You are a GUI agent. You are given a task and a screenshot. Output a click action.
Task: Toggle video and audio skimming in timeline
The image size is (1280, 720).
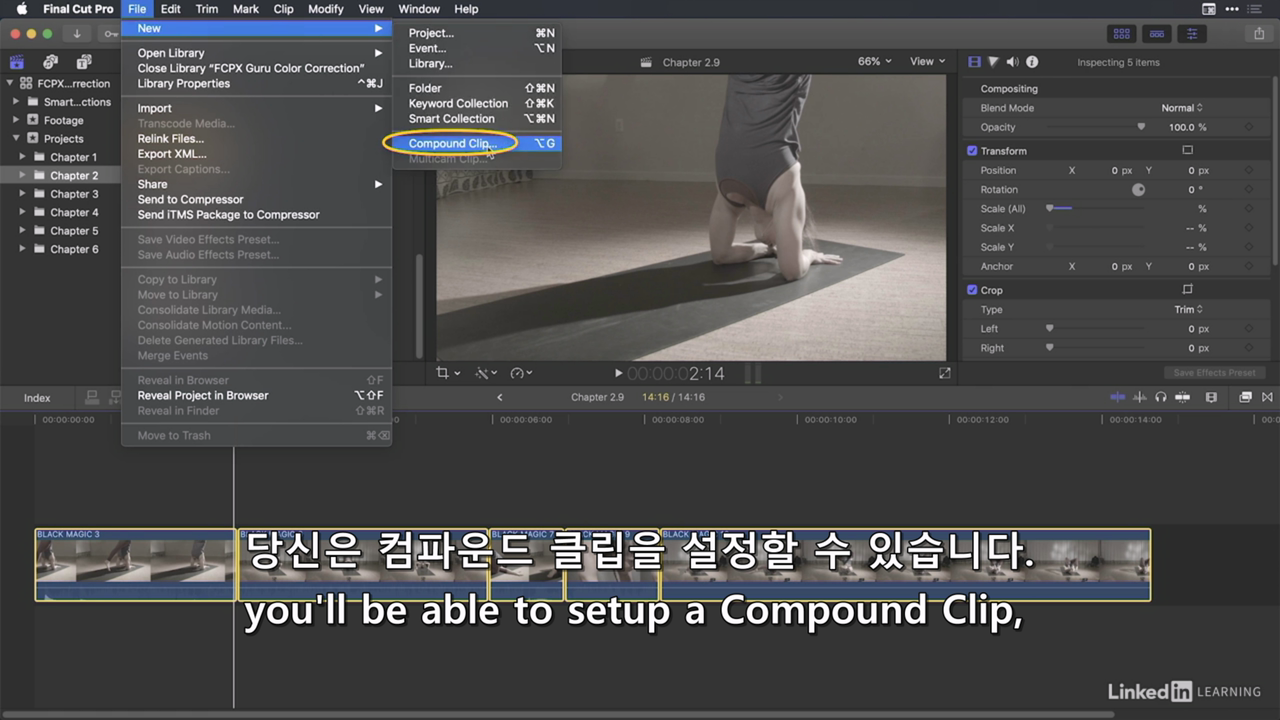1118,397
